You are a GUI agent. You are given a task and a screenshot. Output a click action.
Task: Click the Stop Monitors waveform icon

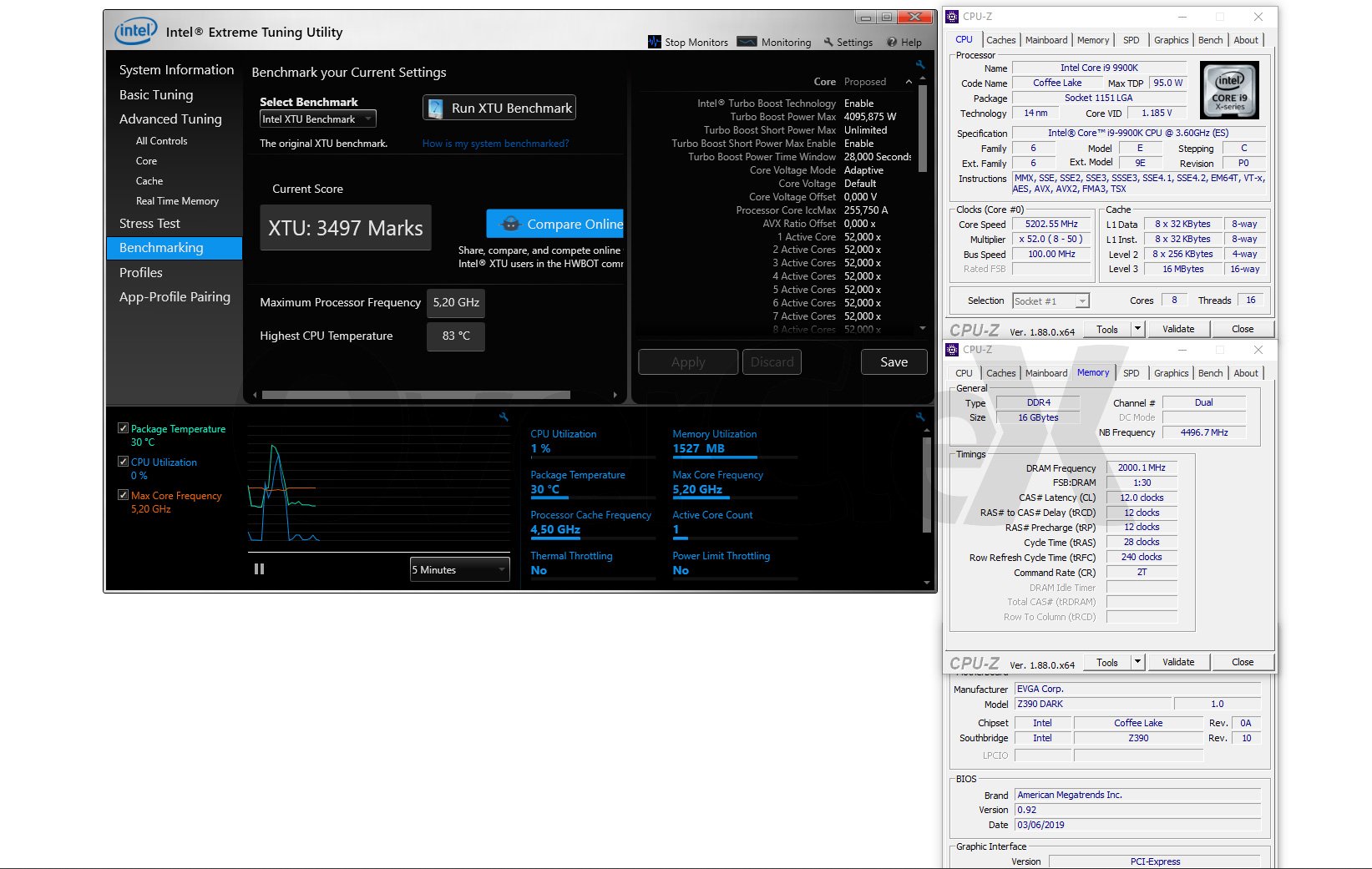[654, 42]
